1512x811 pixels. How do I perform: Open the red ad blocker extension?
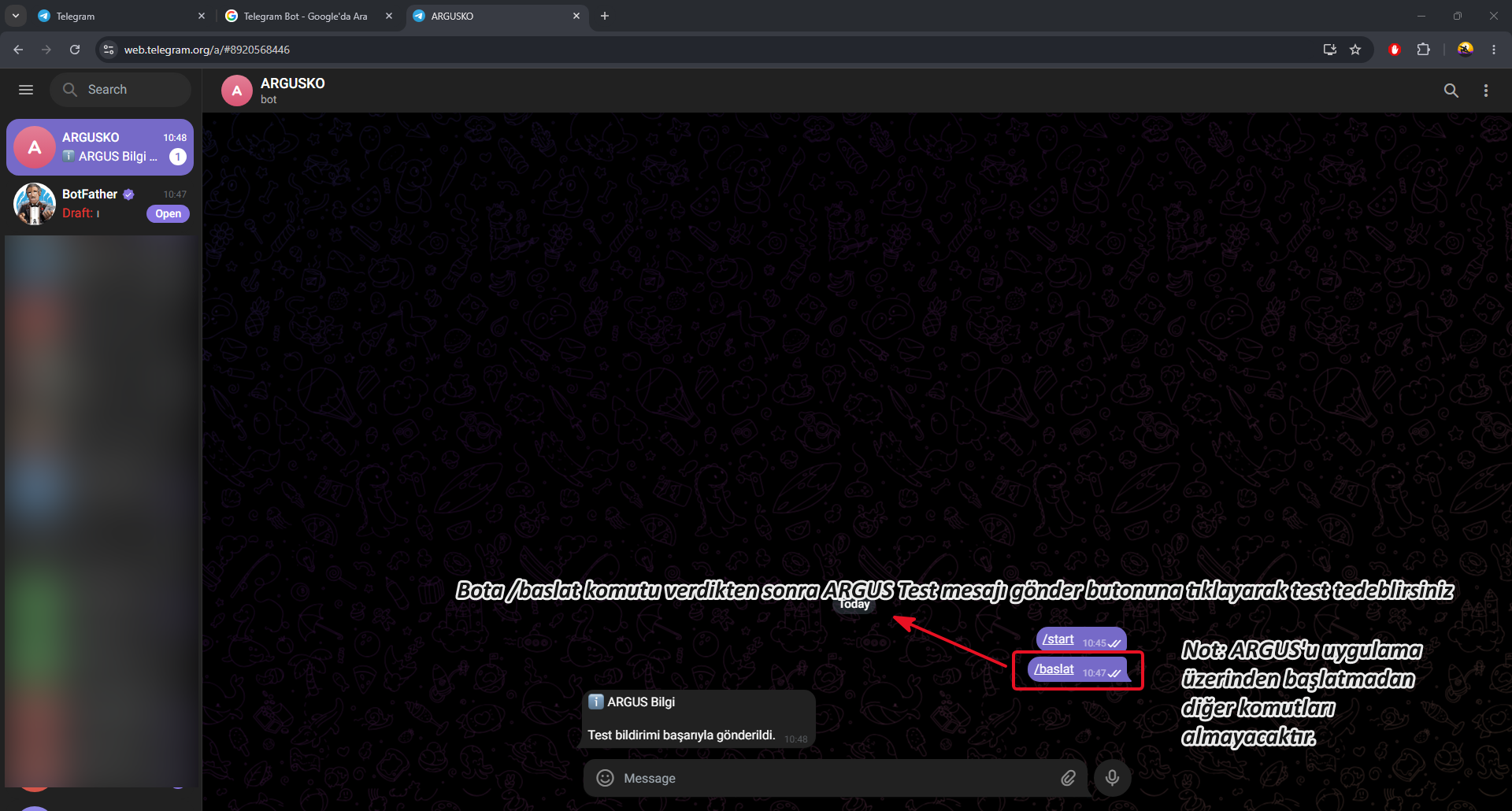coord(1395,50)
